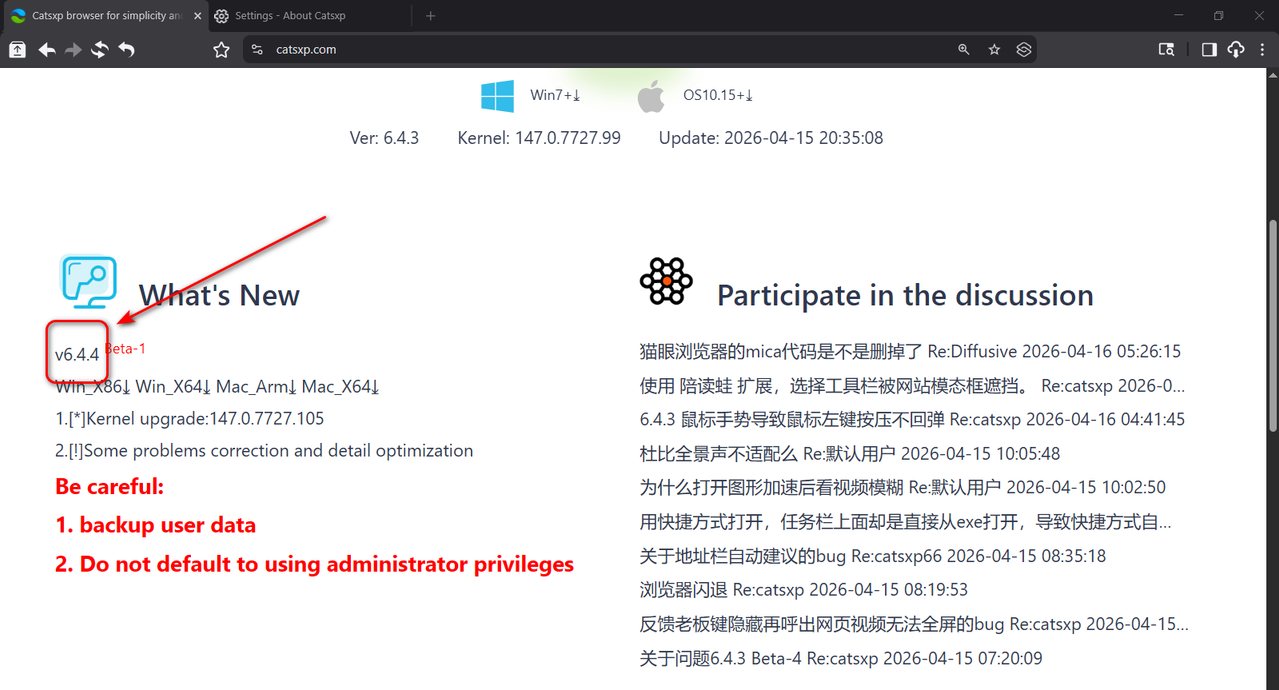Reload the catsxp.com page
The height and width of the screenshot is (690, 1279).
99,49
